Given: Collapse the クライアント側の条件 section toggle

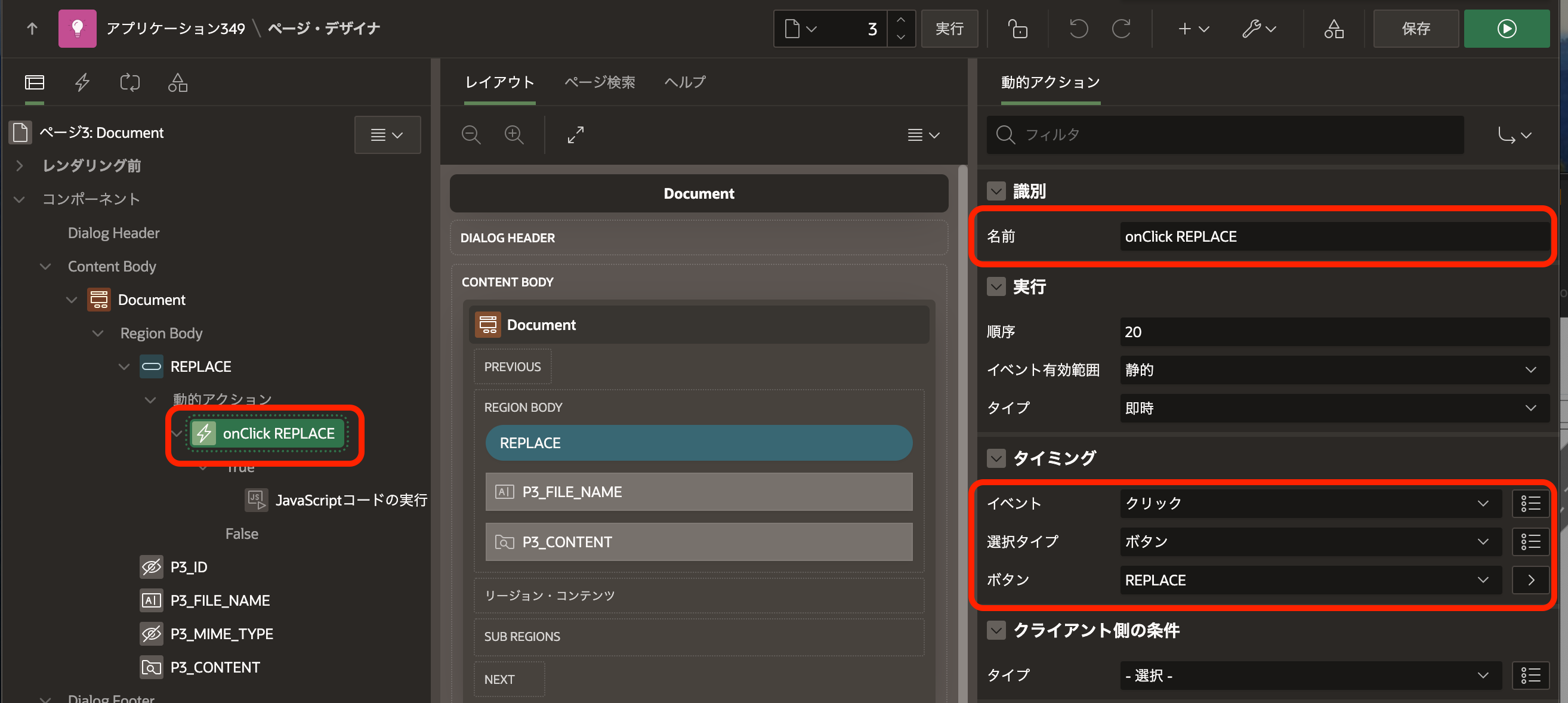Looking at the screenshot, I should (996, 630).
